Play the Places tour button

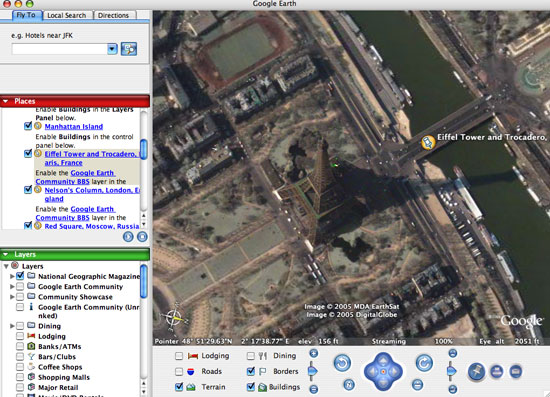(x=128, y=237)
